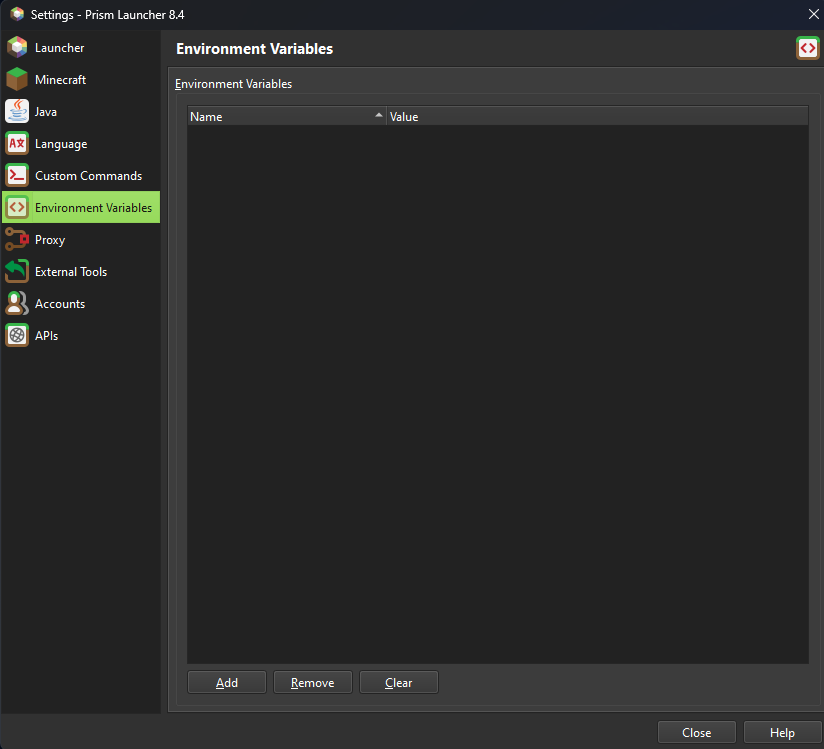Click the Environment Variables group label
Screen dimensions: 824x749
pyautogui.click(x=233, y=84)
